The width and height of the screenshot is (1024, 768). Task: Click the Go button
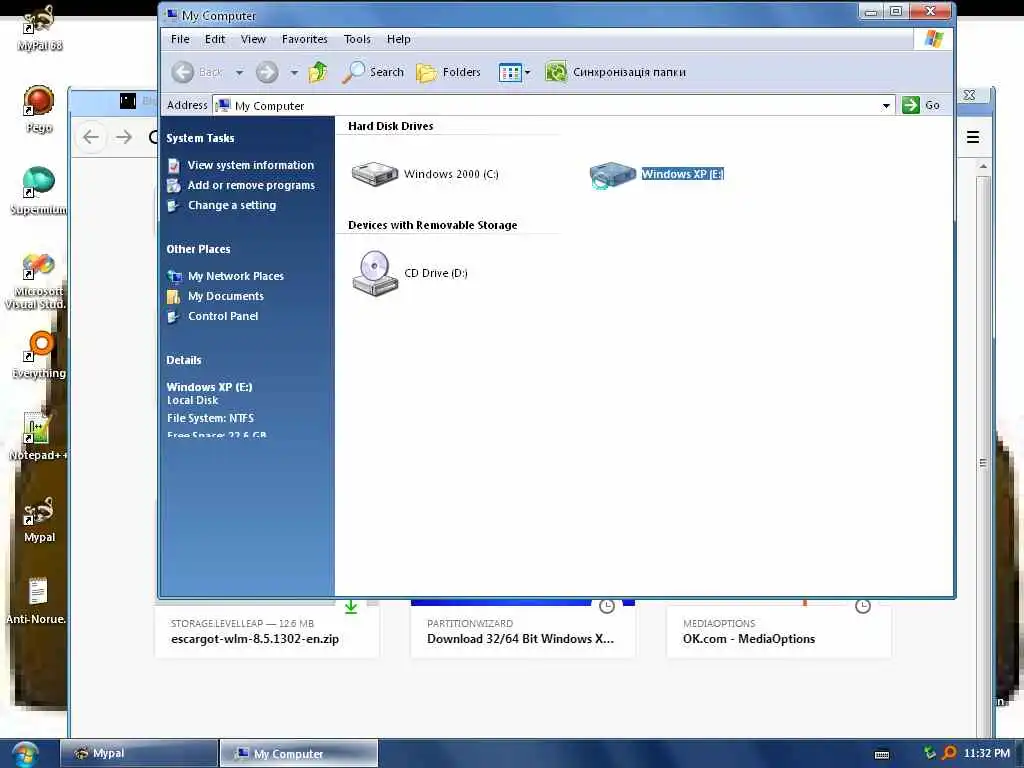point(921,105)
